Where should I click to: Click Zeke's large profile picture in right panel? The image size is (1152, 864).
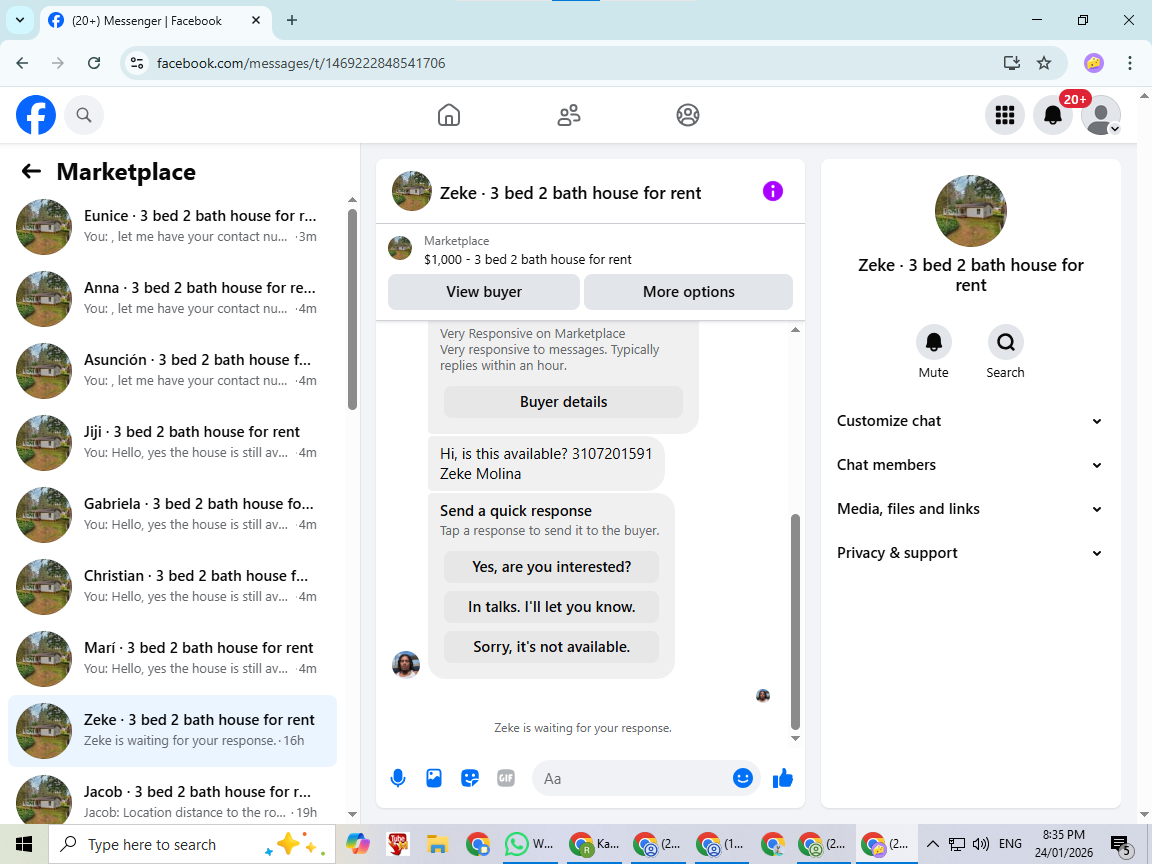tap(971, 211)
